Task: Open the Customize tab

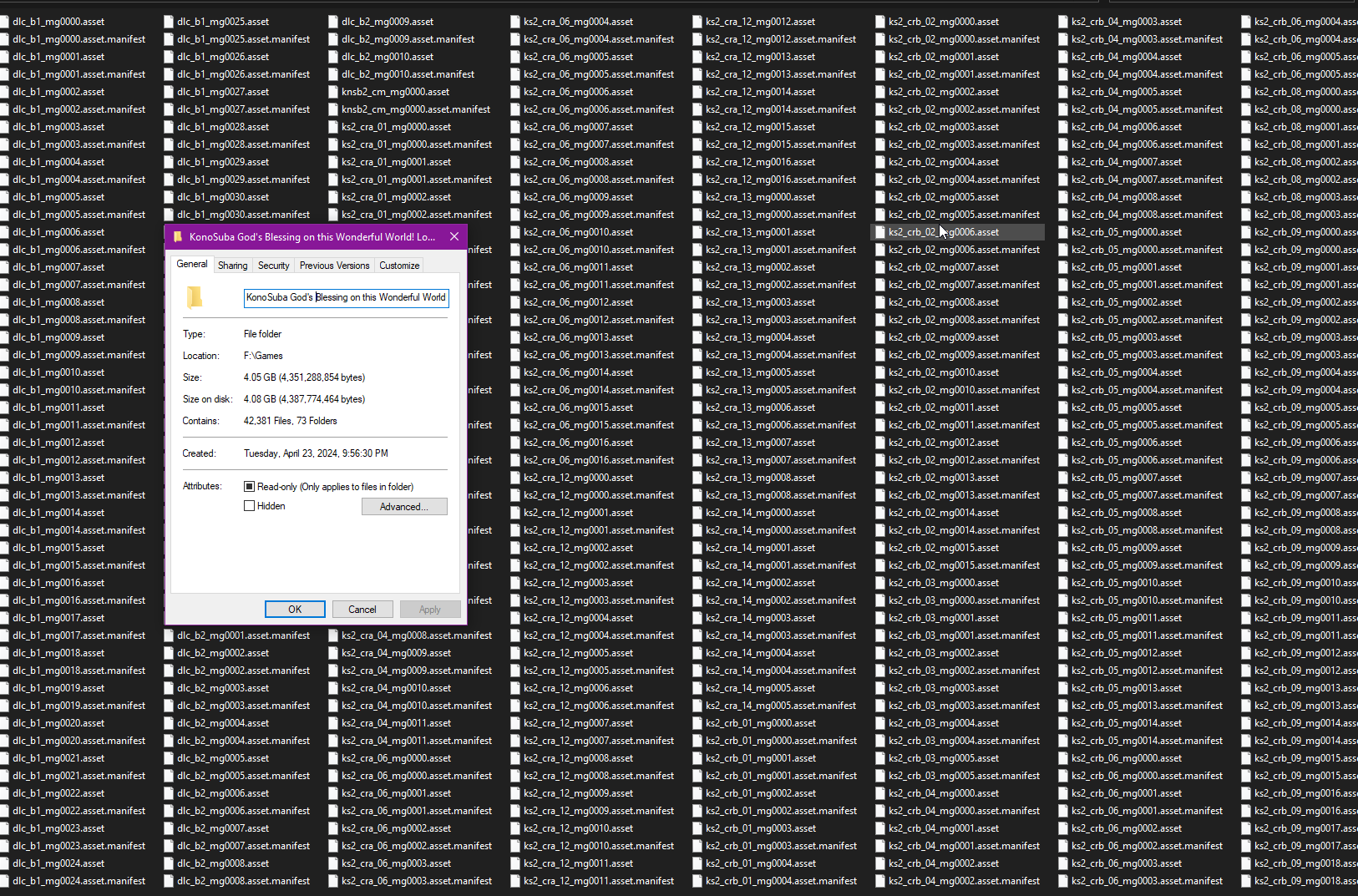Action: tap(399, 266)
